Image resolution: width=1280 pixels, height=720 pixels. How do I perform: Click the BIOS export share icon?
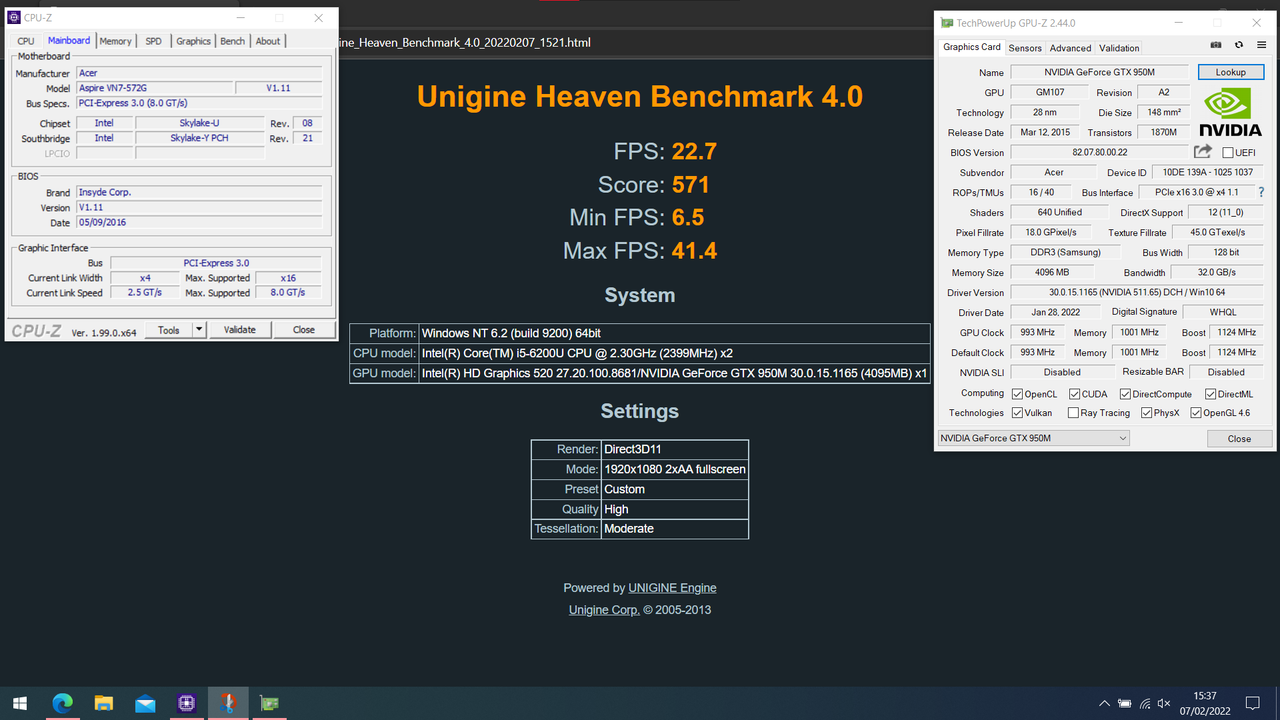point(1203,152)
